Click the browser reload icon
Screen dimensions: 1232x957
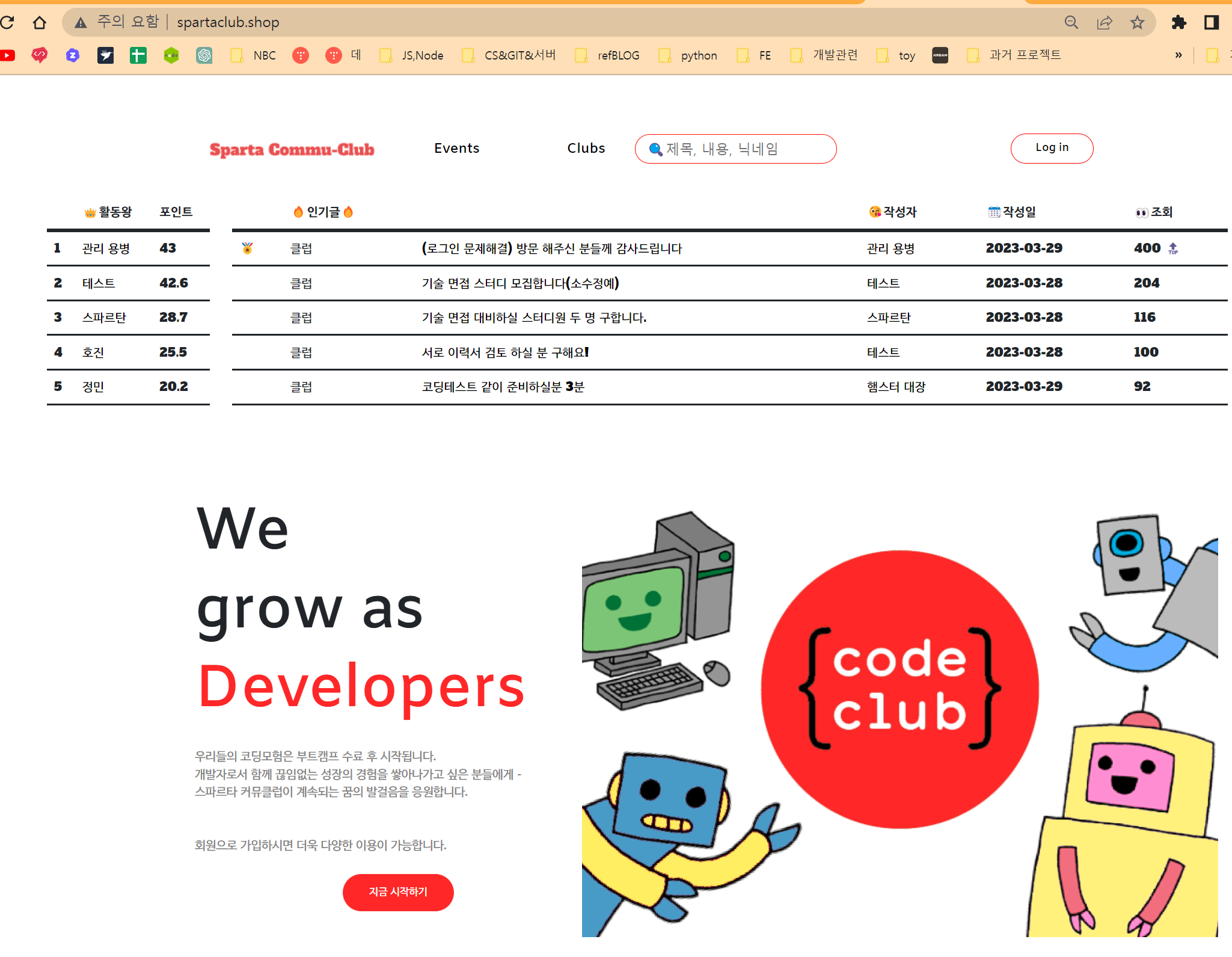click(7, 23)
